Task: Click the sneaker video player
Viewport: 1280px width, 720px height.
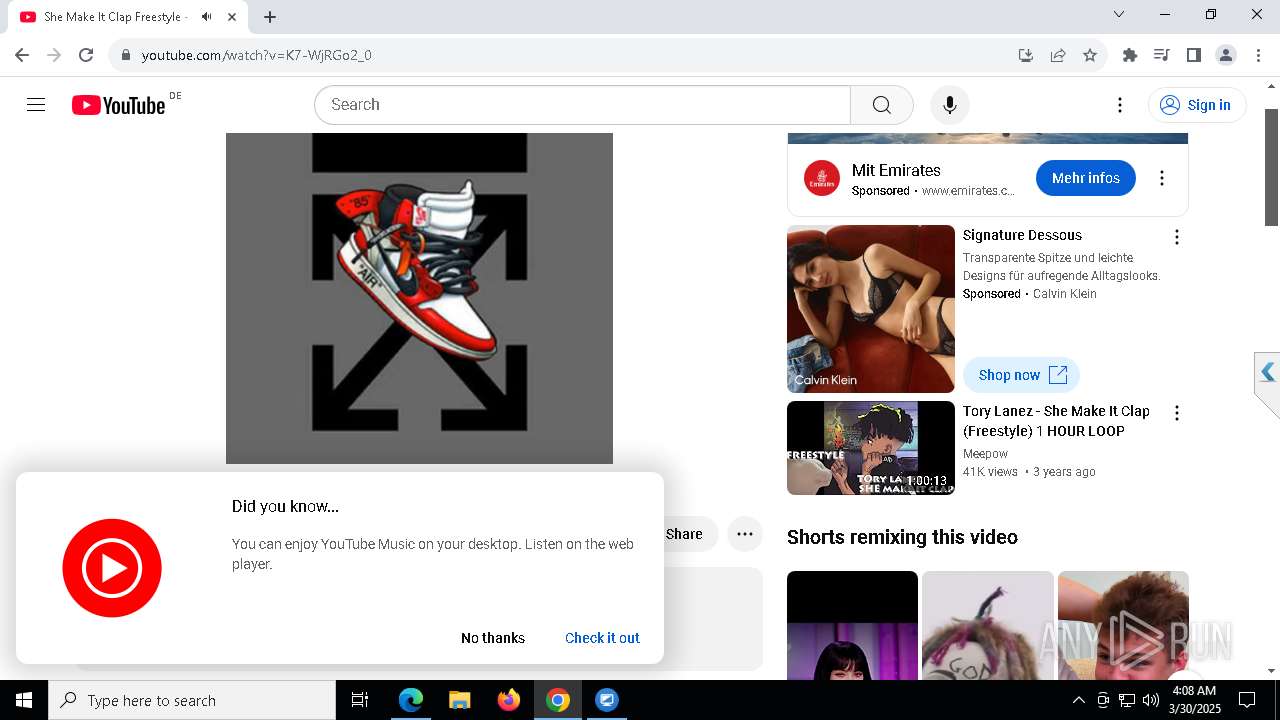Action: click(x=419, y=298)
